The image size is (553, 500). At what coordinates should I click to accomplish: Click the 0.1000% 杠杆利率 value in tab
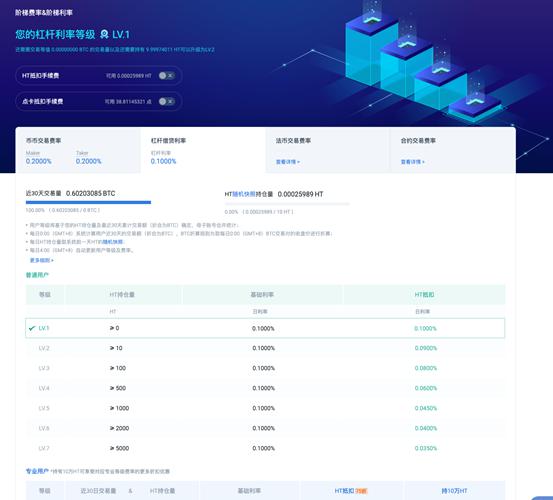[x=163, y=161]
